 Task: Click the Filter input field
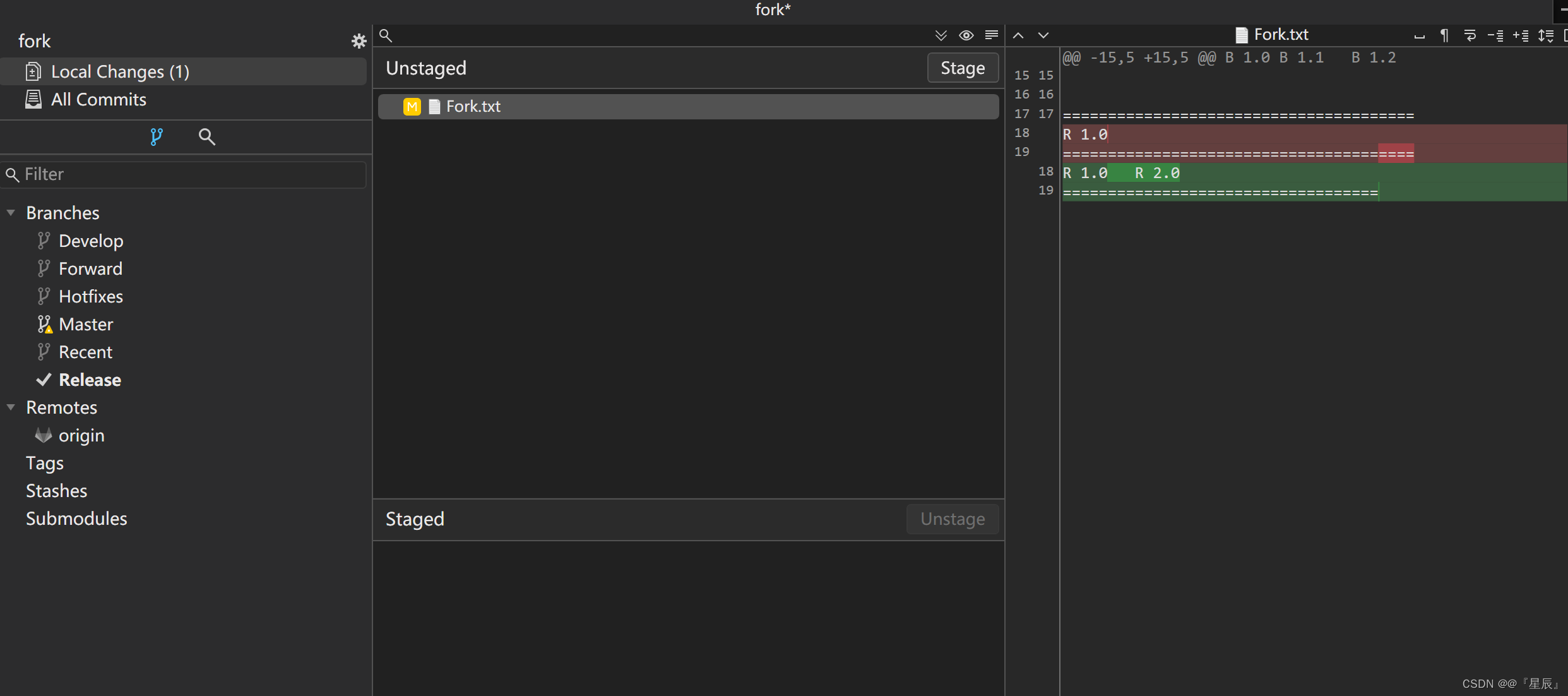tap(189, 174)
